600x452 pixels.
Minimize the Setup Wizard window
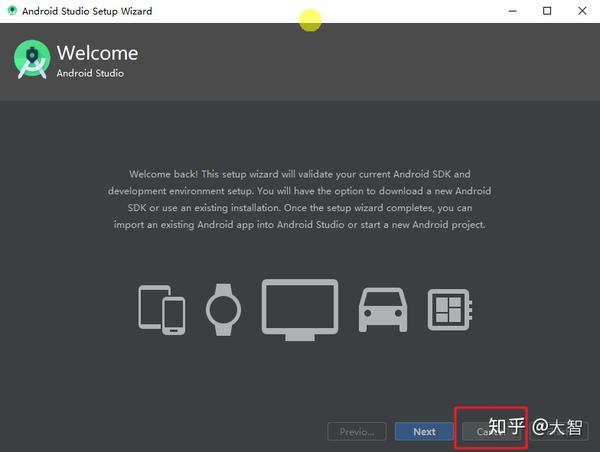(513, 11)
